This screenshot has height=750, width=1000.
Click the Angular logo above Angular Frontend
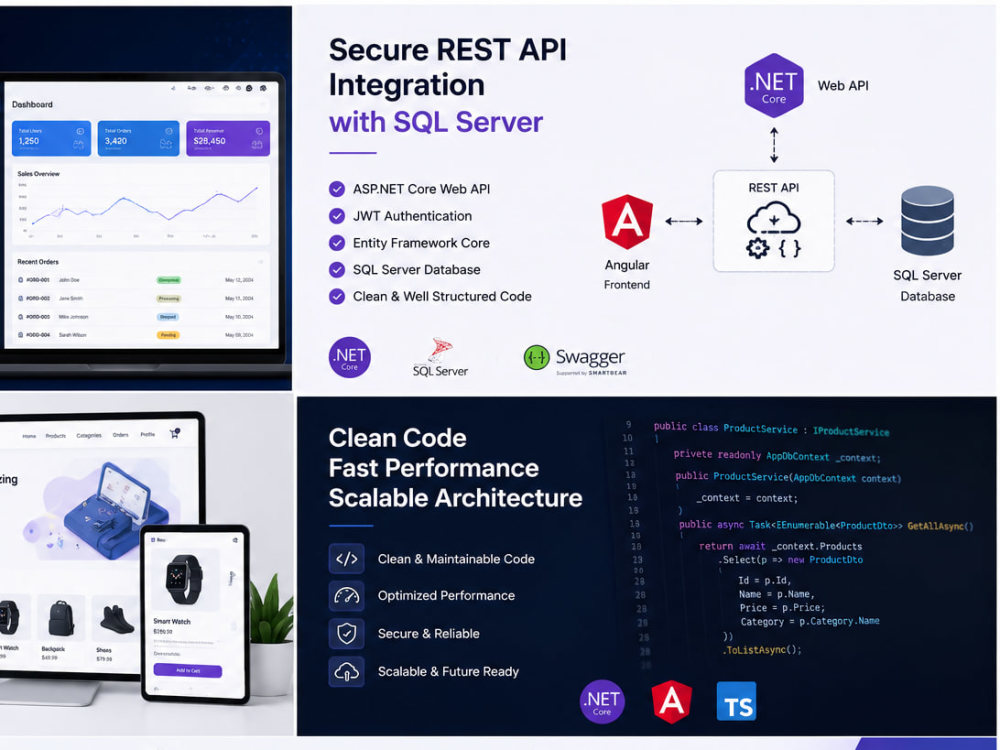click(x=627, y=221)
